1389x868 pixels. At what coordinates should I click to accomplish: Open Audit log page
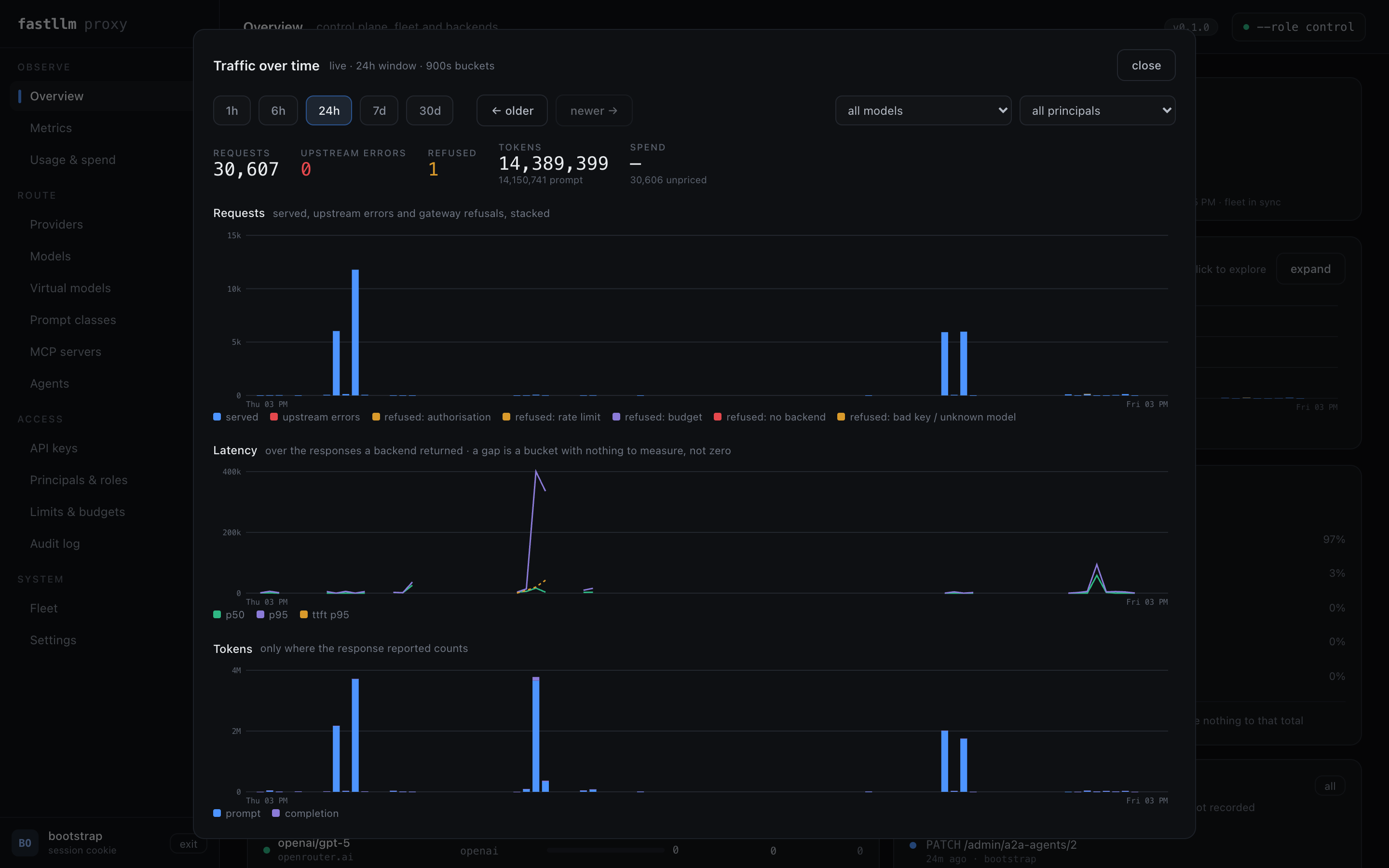[54, 543]
